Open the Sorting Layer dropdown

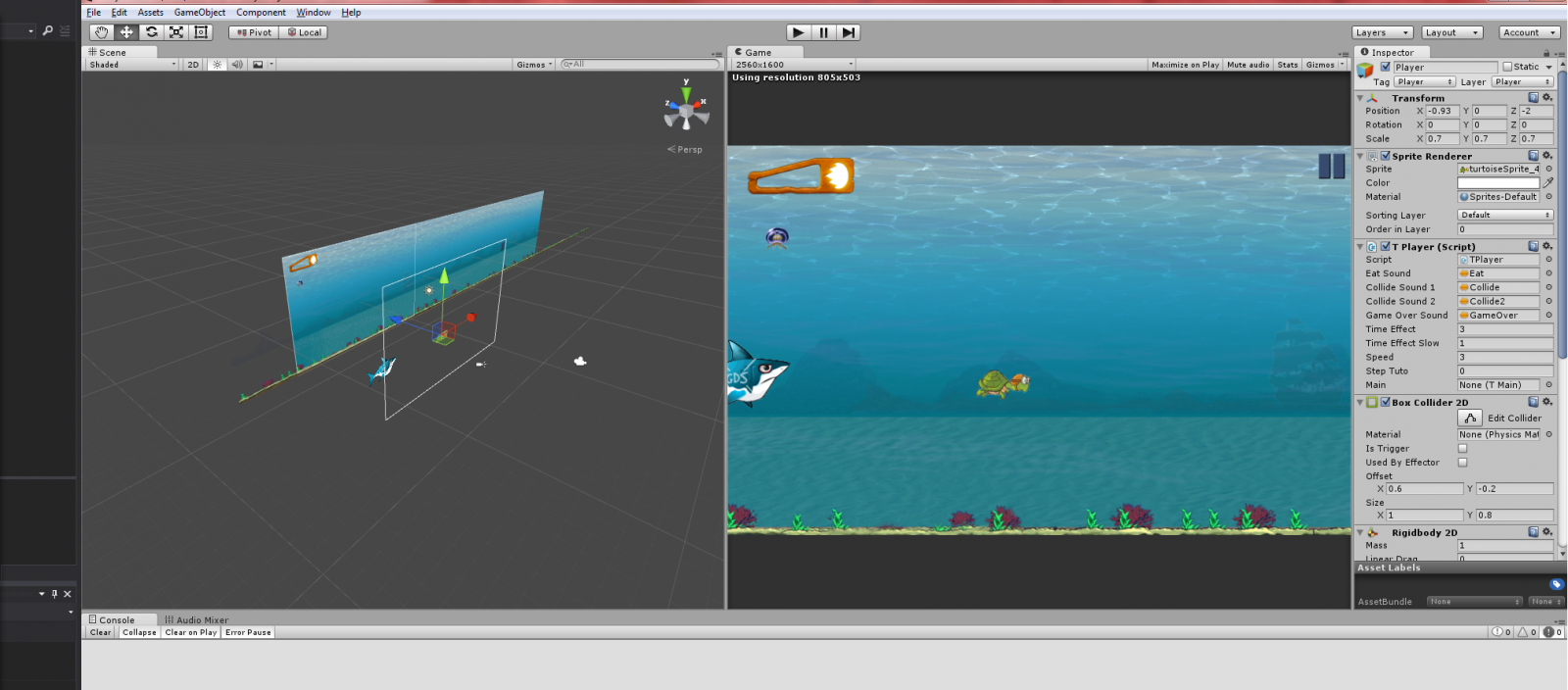[x=1504, y=216]
